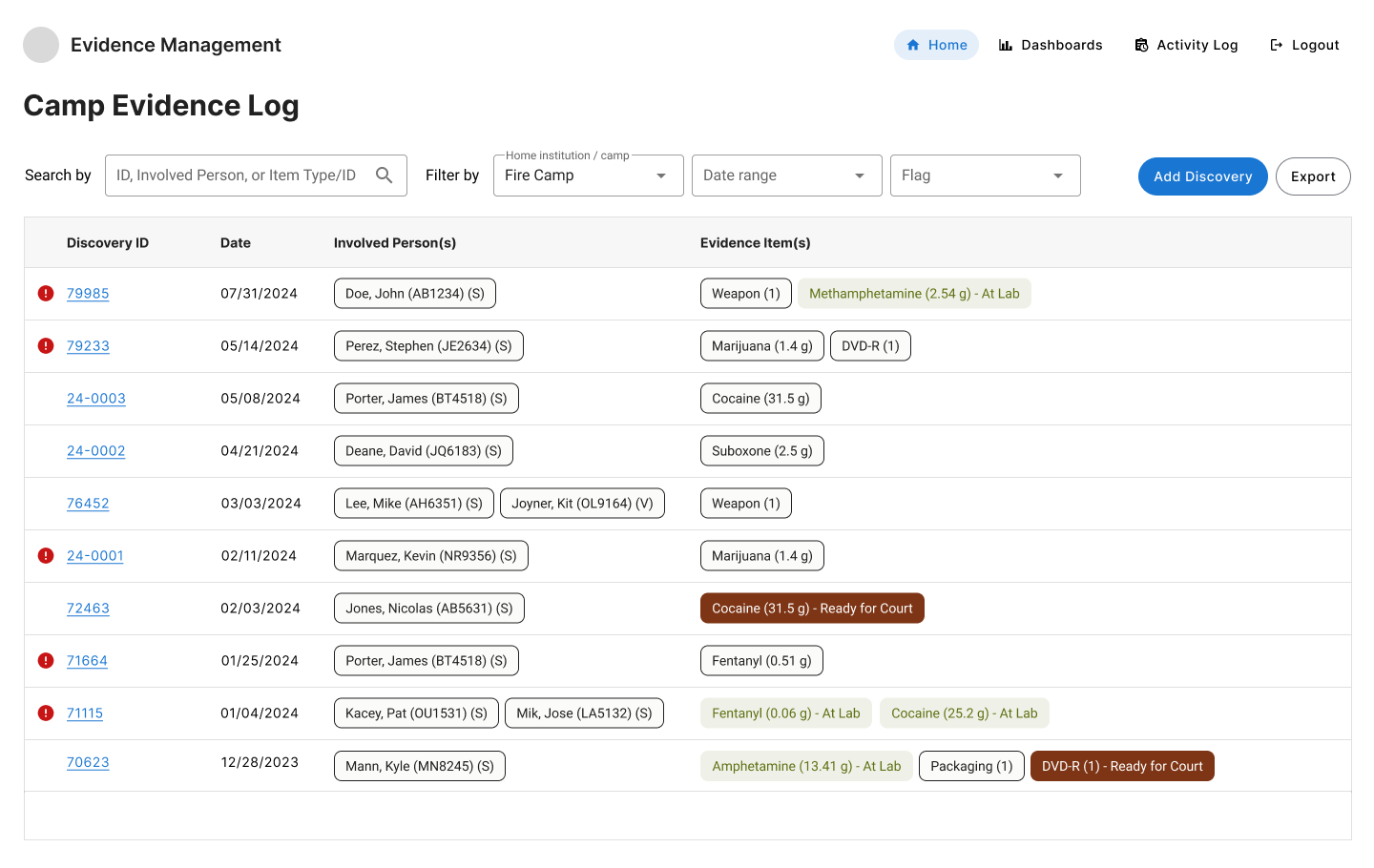Click Porter, James chip in the 71664 row
1374x868 pixels.
427,661
